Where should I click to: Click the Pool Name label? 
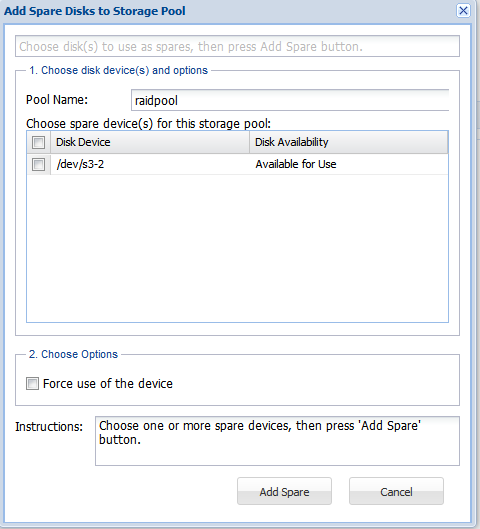pyautogui.click(x=57, y=100)
